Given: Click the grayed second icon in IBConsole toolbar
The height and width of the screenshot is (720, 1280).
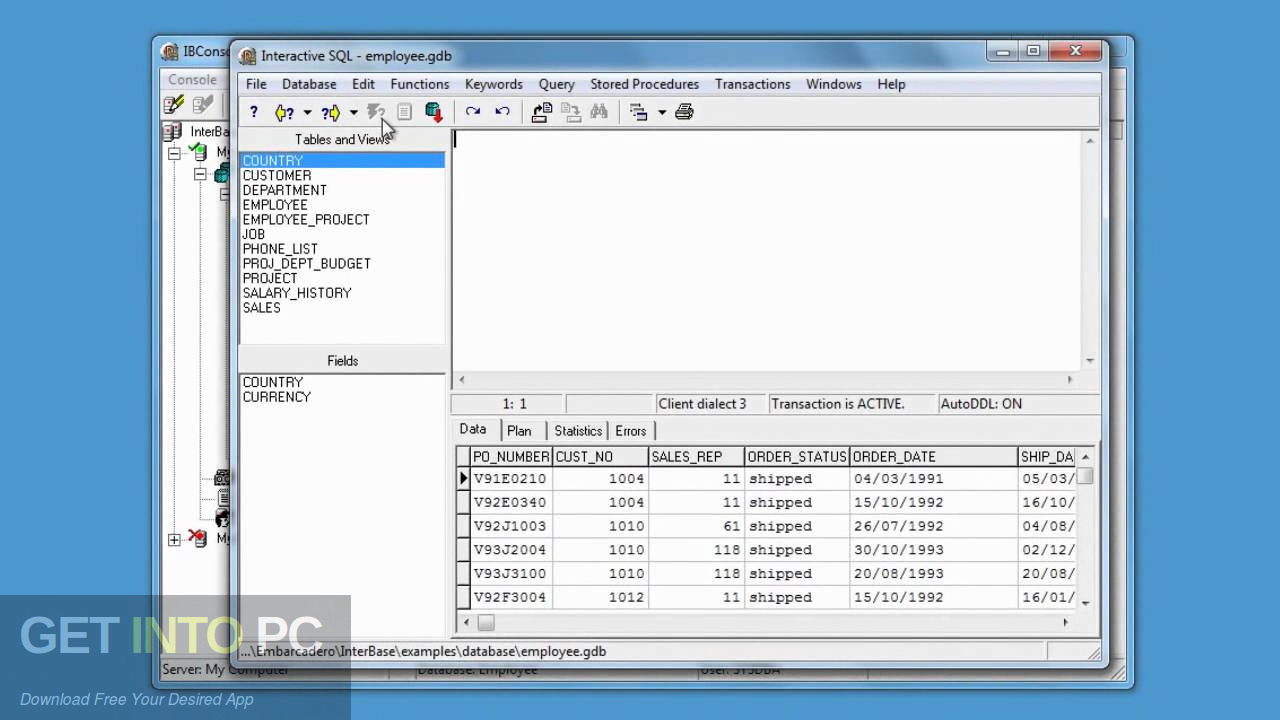Looking at the screenshot, I should [x=203, y=104].
